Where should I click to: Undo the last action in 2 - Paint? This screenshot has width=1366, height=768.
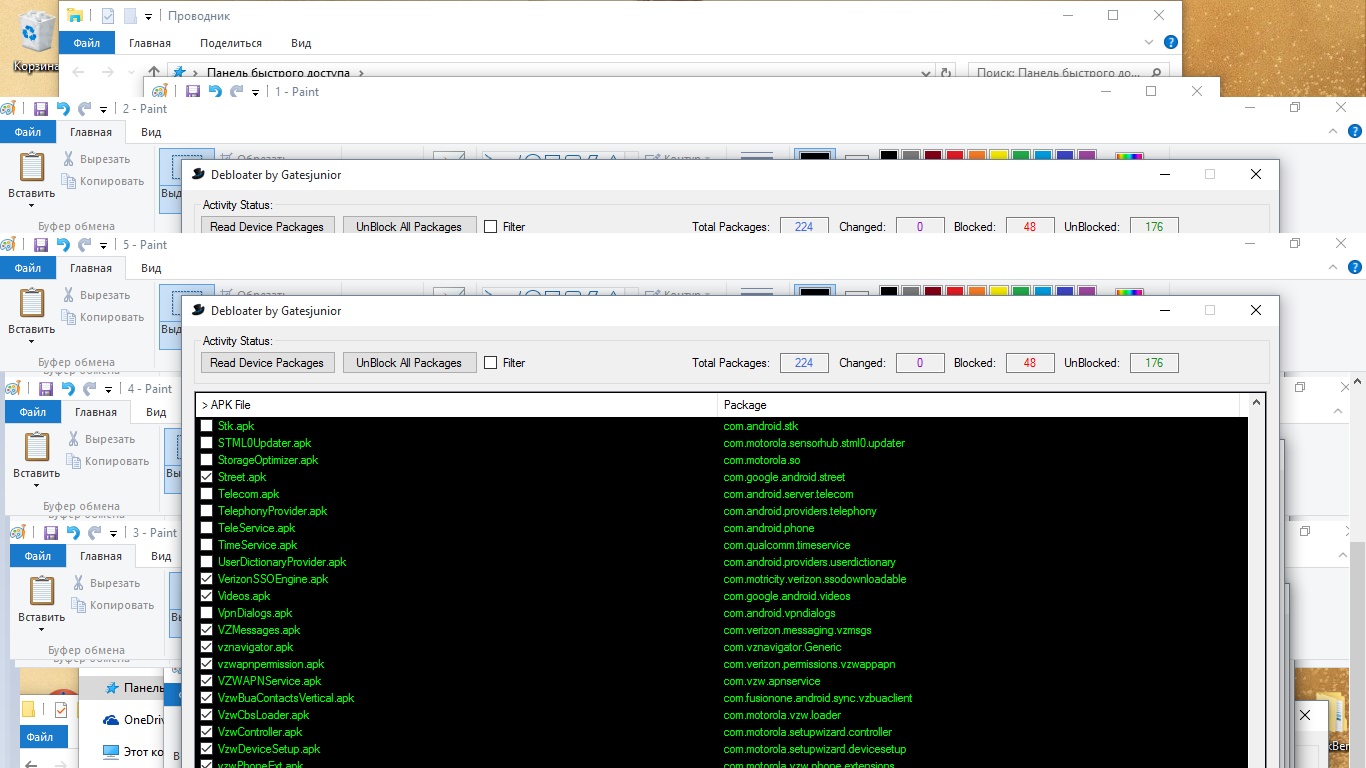(64, 108)
